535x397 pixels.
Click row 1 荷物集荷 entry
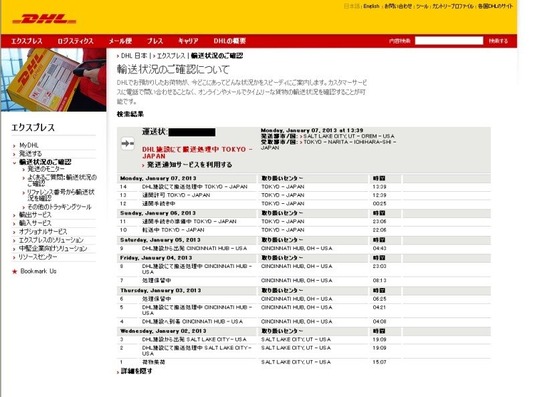pos(304,362)
